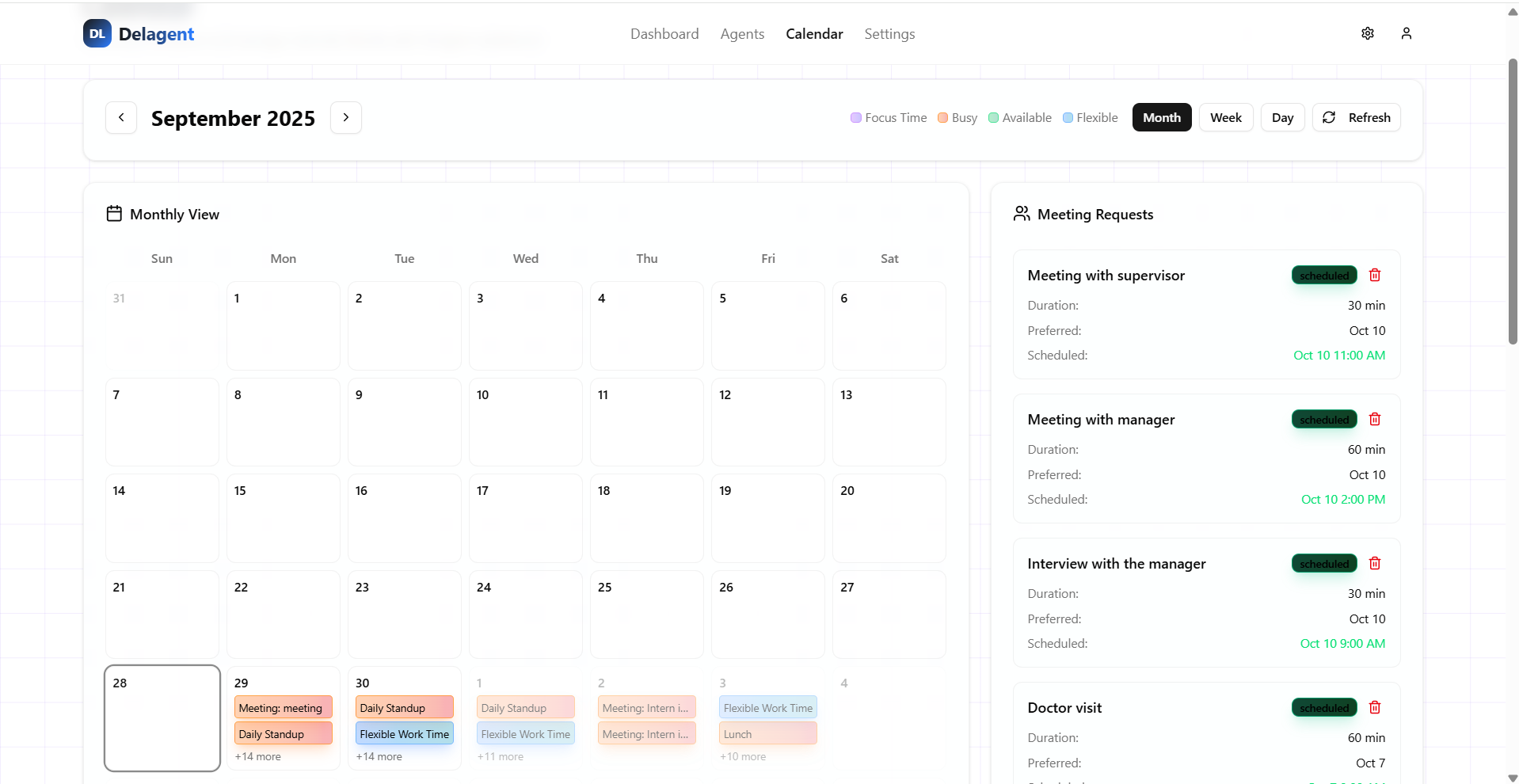Viewport: 1519px width, 784px height.
Task: Show +10 more events on October 3
Action: click(742, 756)
